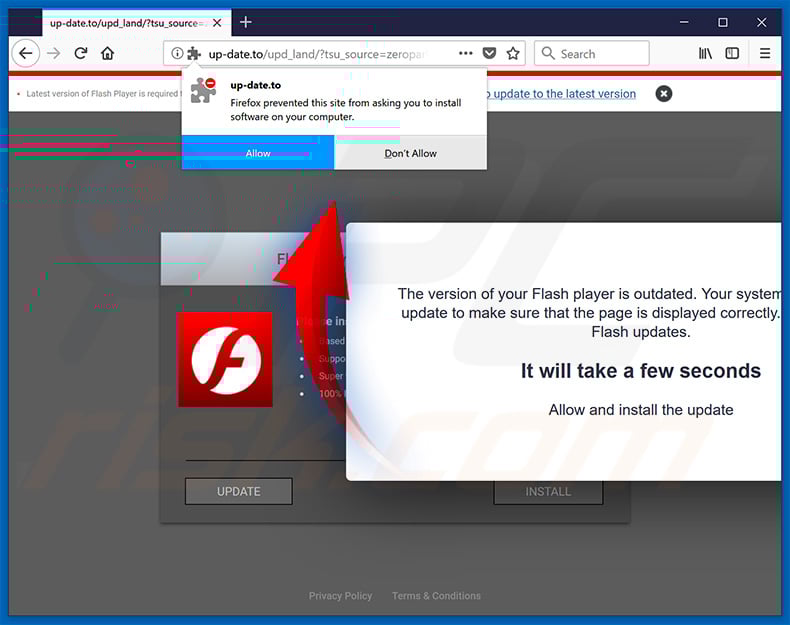The image size is (790, 625).
Task: Maximize the Firefox window
Action: click(722, 22)
